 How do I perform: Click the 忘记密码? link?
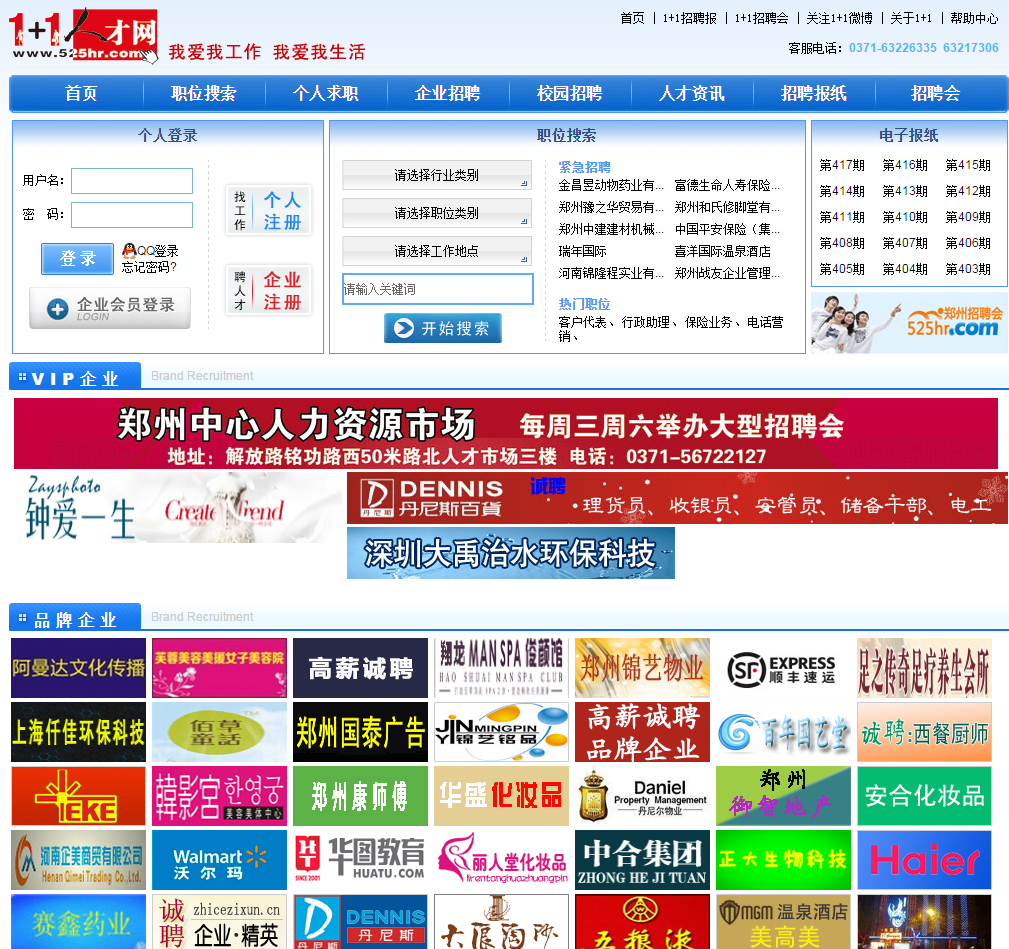(x=149, y=267)
